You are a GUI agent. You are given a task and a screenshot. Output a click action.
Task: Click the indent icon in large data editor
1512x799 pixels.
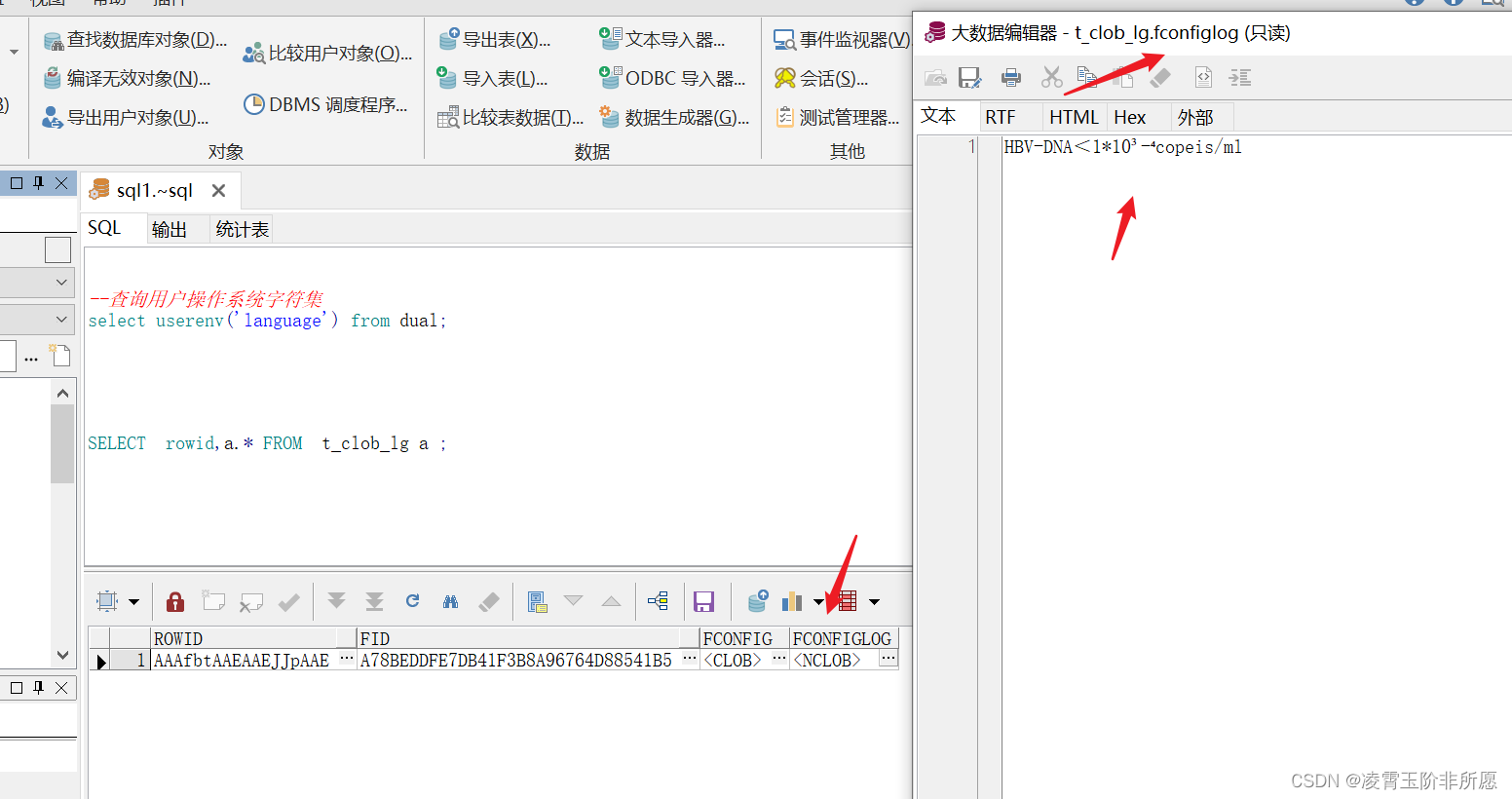pyautogui.click(x=1240, y=77)
